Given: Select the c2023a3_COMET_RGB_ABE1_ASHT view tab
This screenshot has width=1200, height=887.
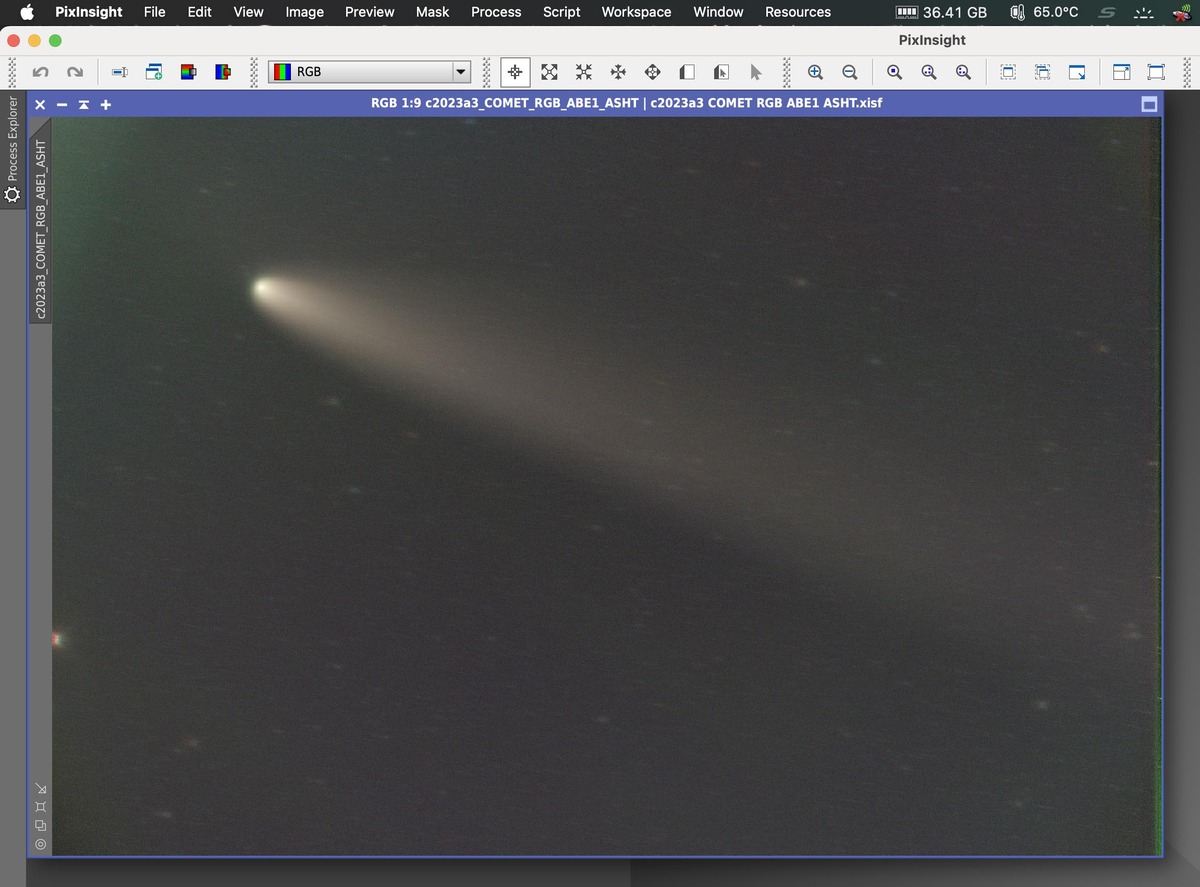Looking at the screenshot, I should click(41, 228).
